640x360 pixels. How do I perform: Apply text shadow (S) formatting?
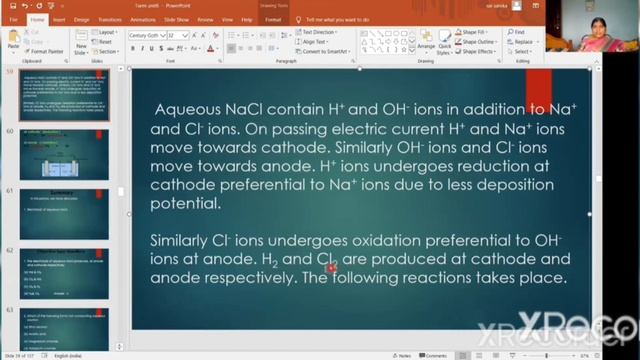coord(161,49)
